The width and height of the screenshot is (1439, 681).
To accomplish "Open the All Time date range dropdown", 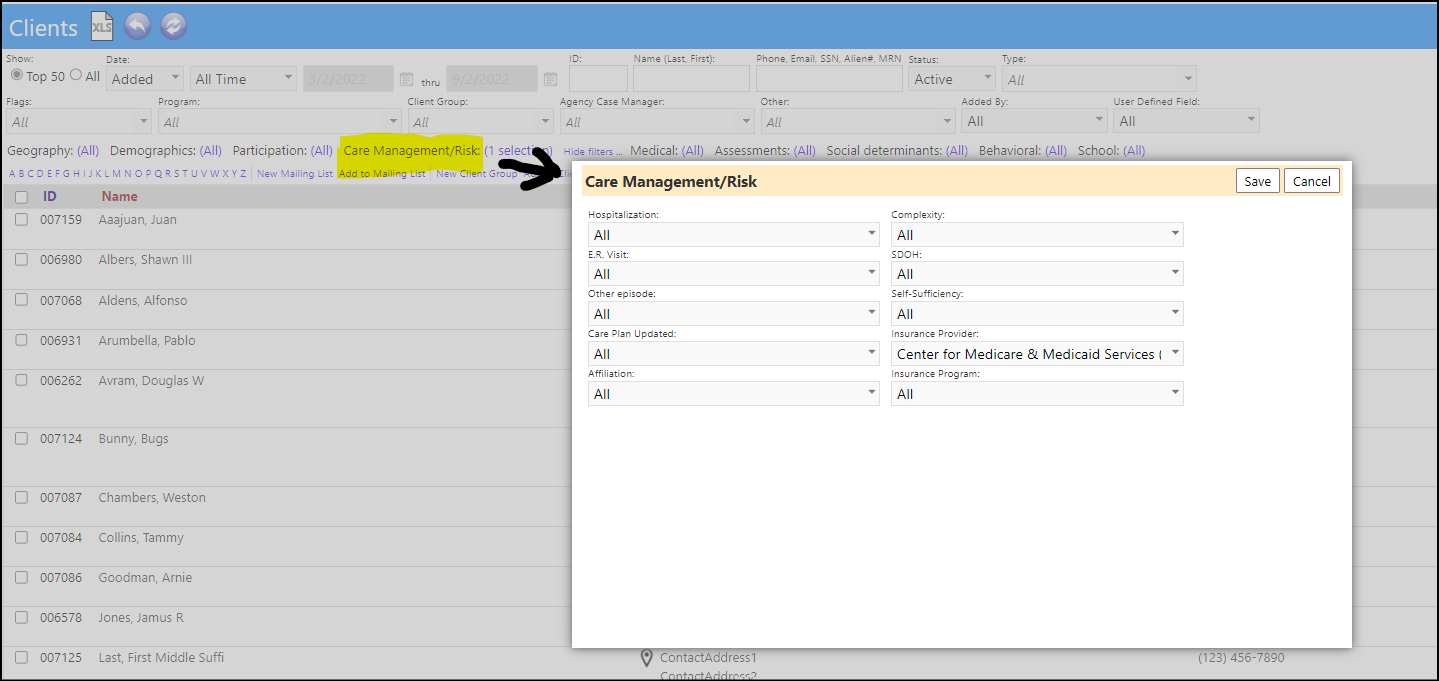I will 244,79.
